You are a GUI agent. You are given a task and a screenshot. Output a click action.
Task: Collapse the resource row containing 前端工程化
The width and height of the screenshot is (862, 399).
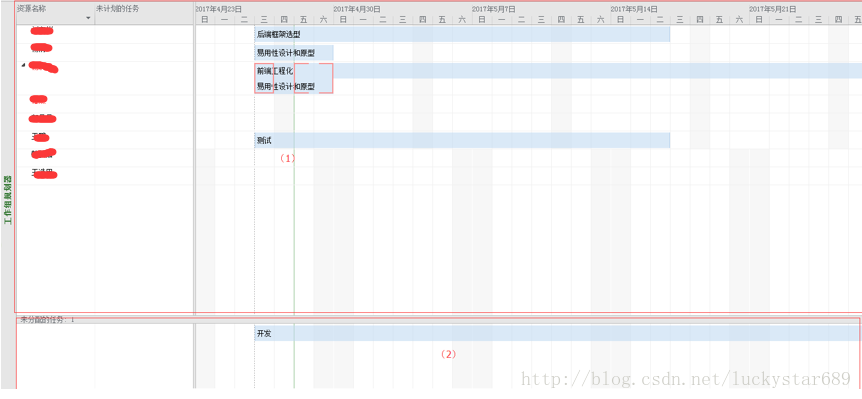23,65
